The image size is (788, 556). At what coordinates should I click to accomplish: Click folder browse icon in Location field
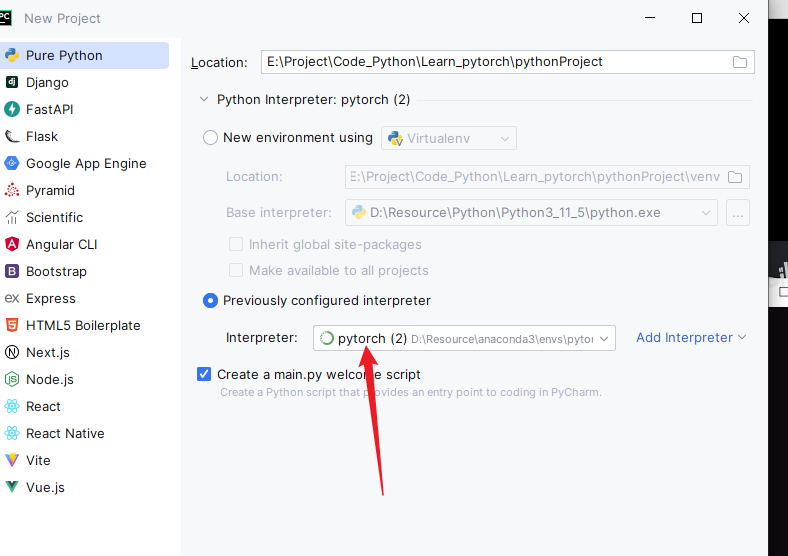coord(740,62)
